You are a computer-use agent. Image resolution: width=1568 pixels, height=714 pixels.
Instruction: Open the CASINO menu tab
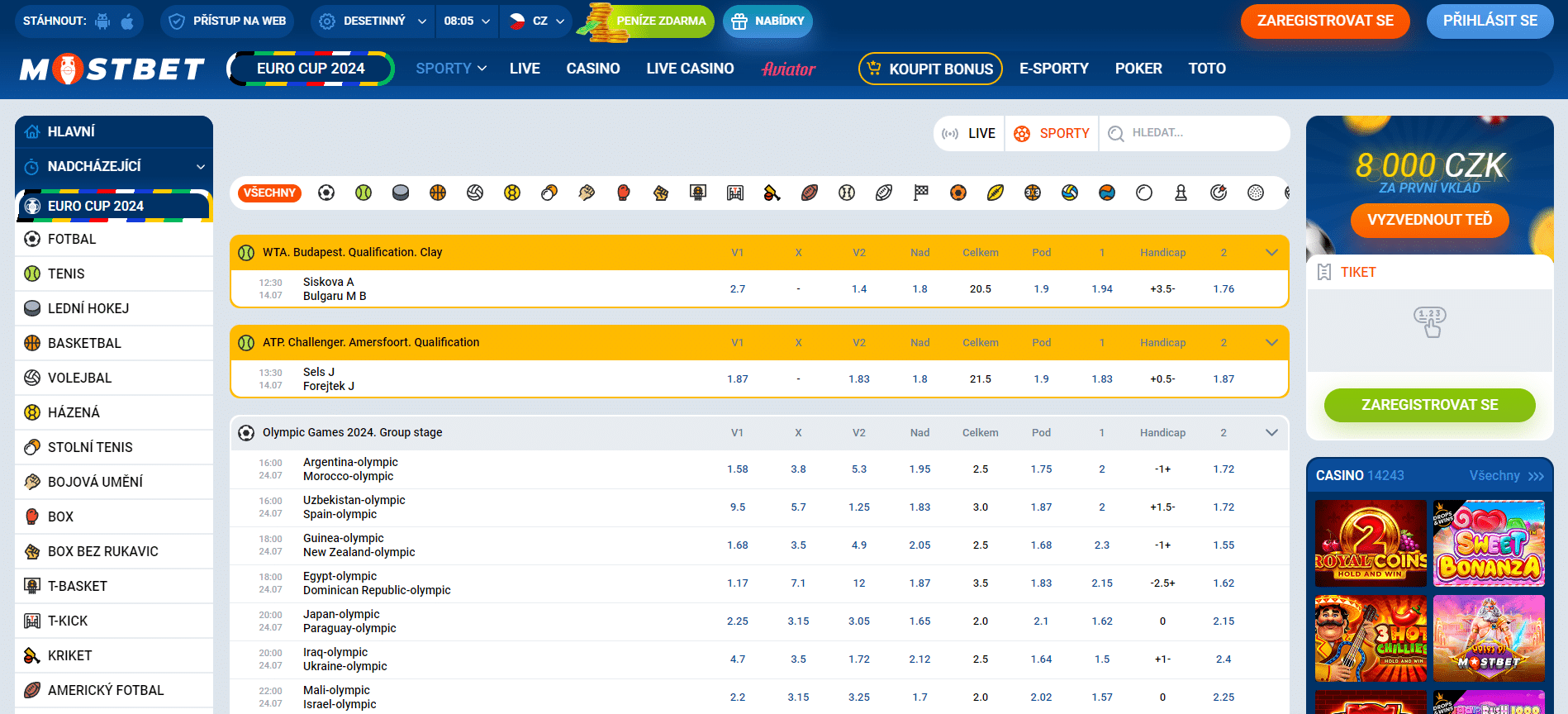pyautogui.click(x=593, y=69)
